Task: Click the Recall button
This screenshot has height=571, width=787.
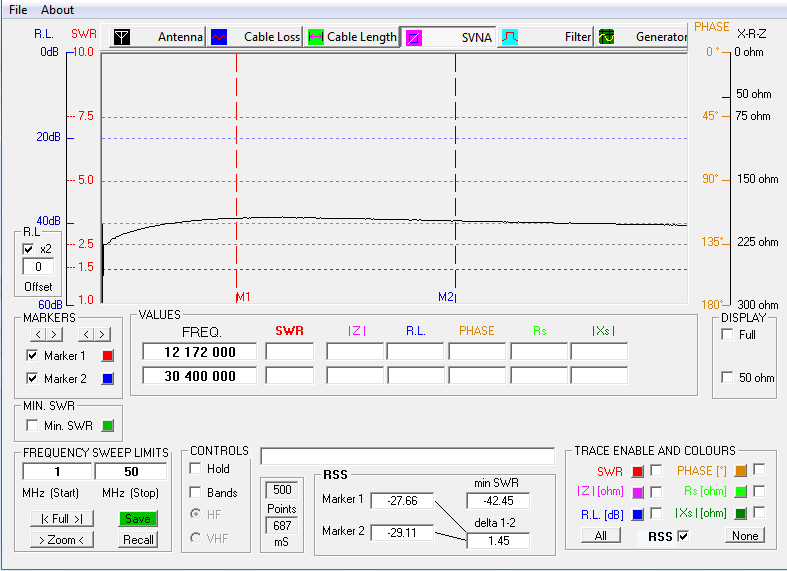Action: coord(138,540)
